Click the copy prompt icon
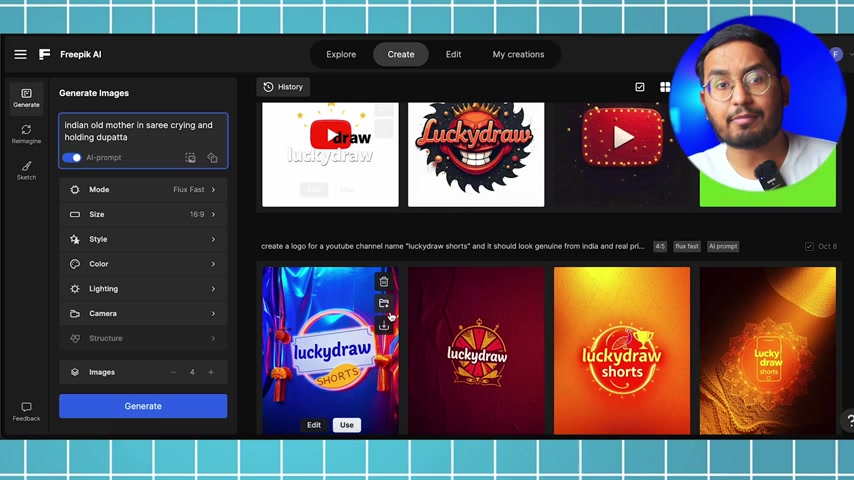Image resolution: width=854 pixels, height=480 pixels. click(x=212, y=158)
